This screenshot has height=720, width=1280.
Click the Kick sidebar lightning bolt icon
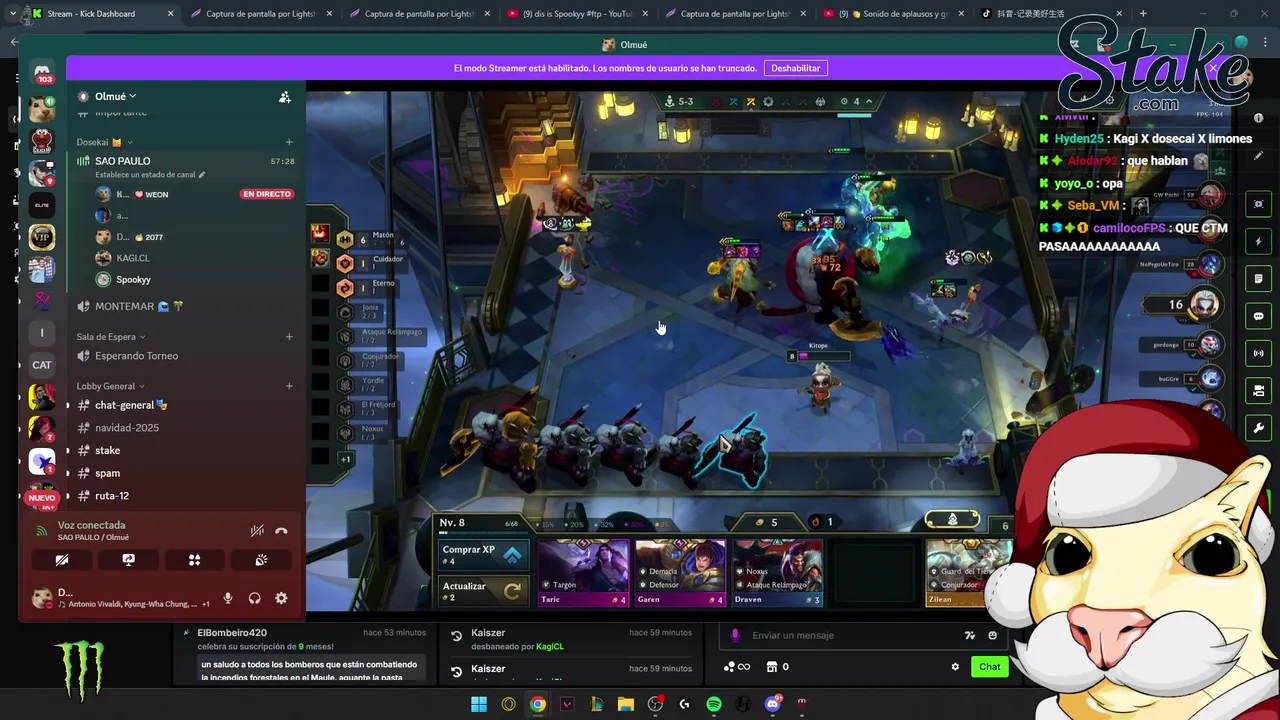click(x=1258, y=241)
